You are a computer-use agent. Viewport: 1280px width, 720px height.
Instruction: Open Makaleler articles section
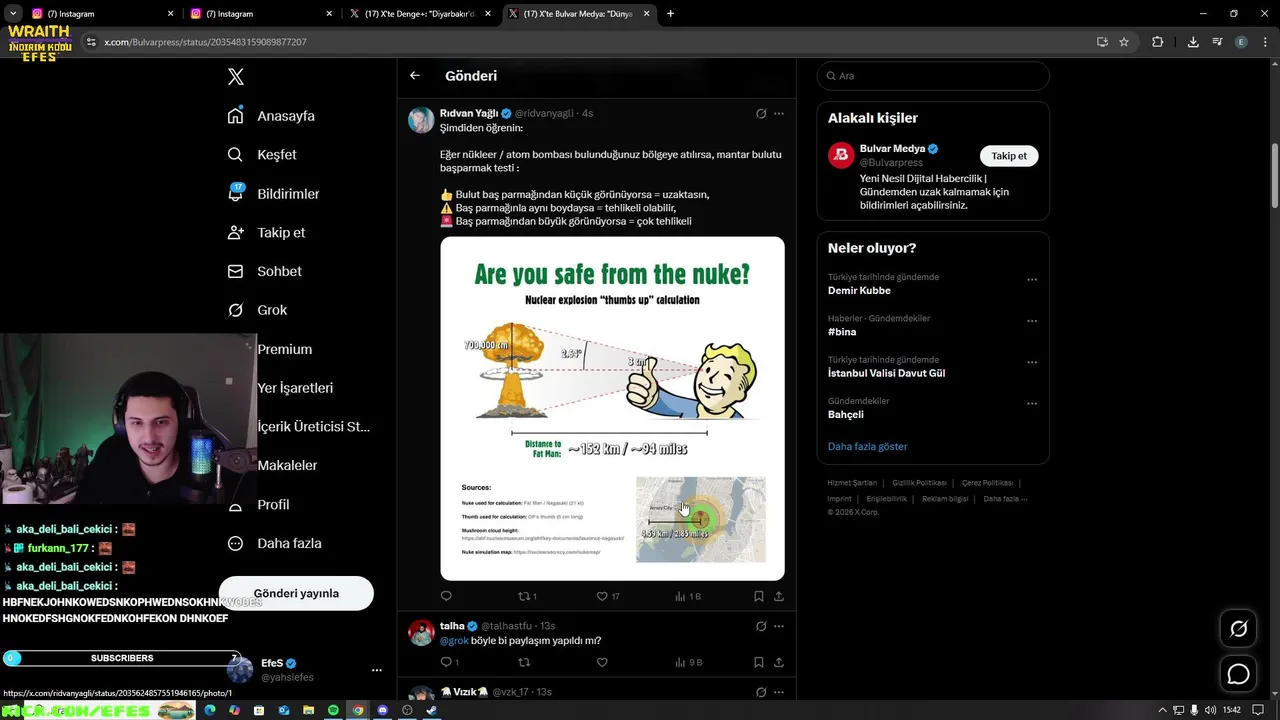coord(287,466)
